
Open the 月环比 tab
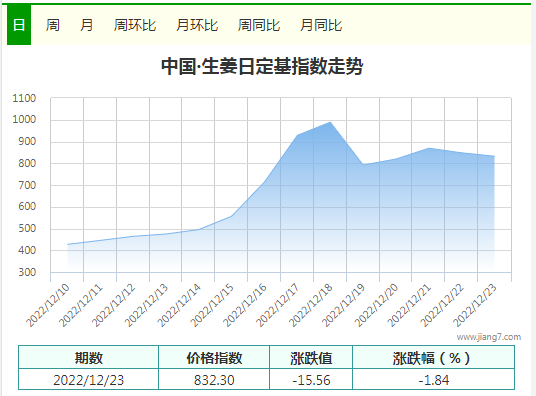[197, 25]
